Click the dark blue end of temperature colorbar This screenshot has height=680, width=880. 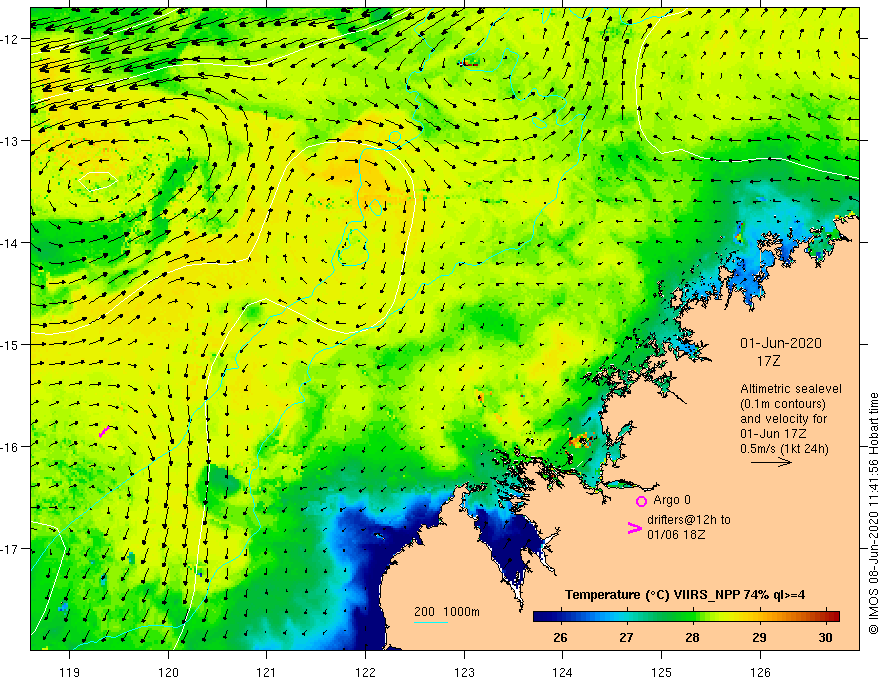[x=542, y=617]
